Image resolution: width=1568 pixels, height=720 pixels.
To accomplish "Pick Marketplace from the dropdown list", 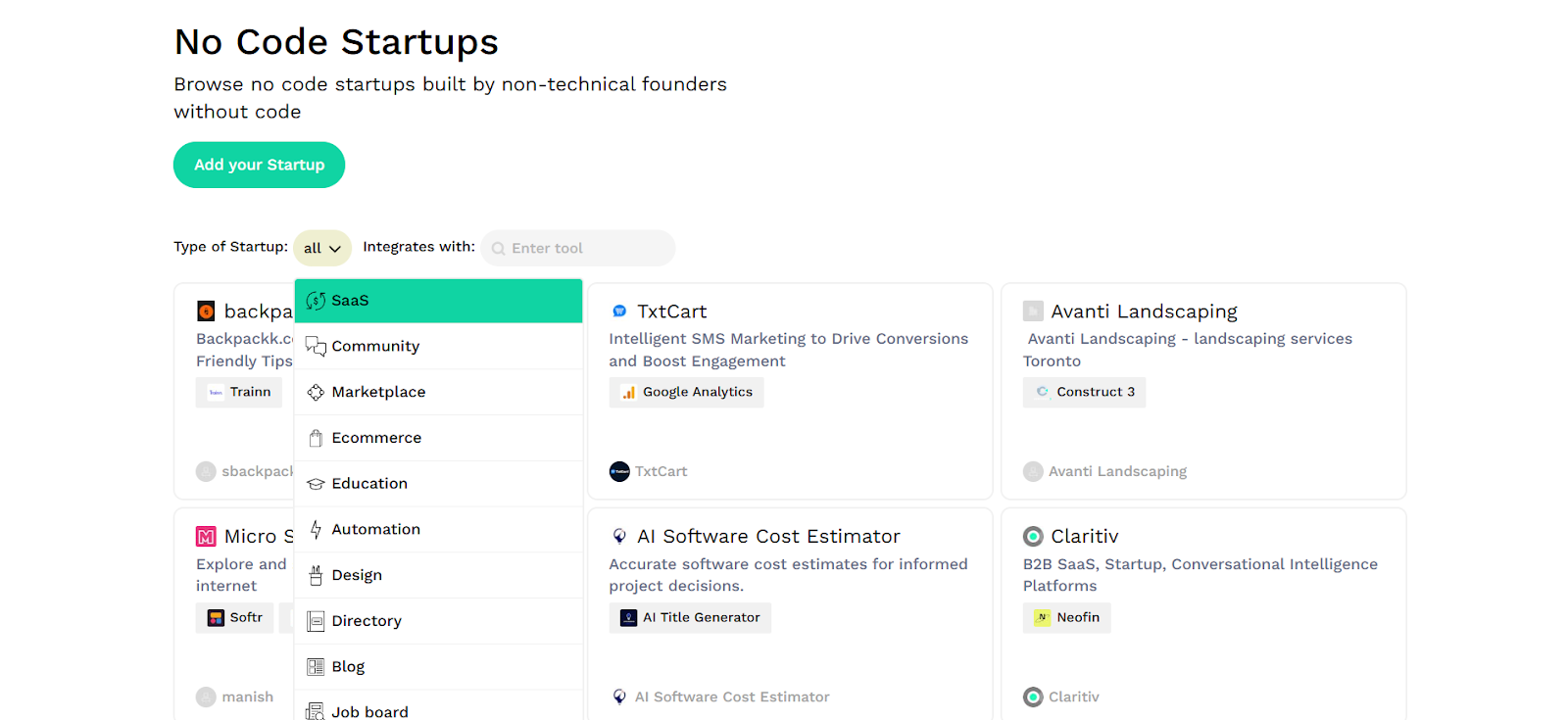I will coord(438,392).
